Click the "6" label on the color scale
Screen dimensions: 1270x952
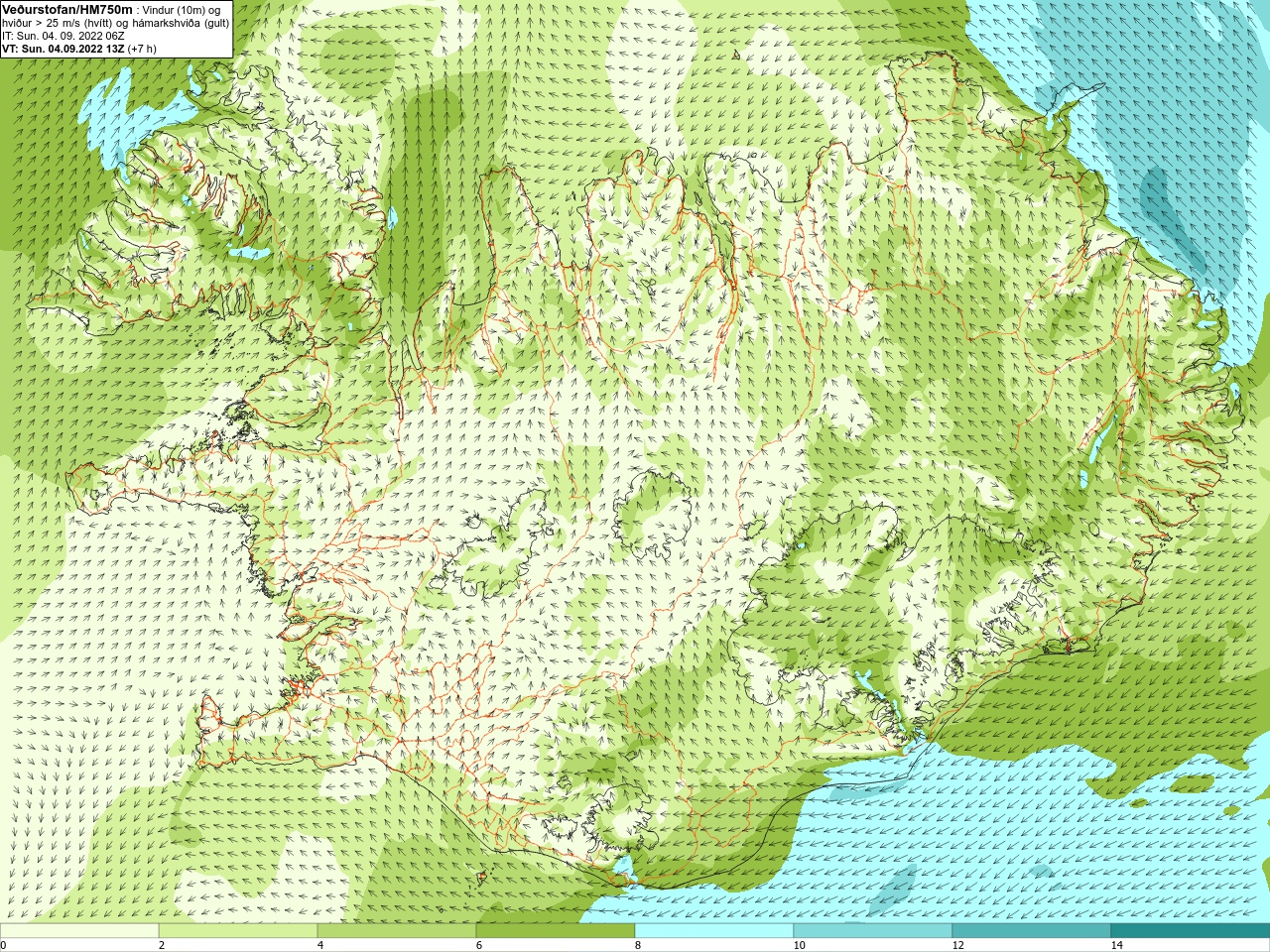click(479, 945)
